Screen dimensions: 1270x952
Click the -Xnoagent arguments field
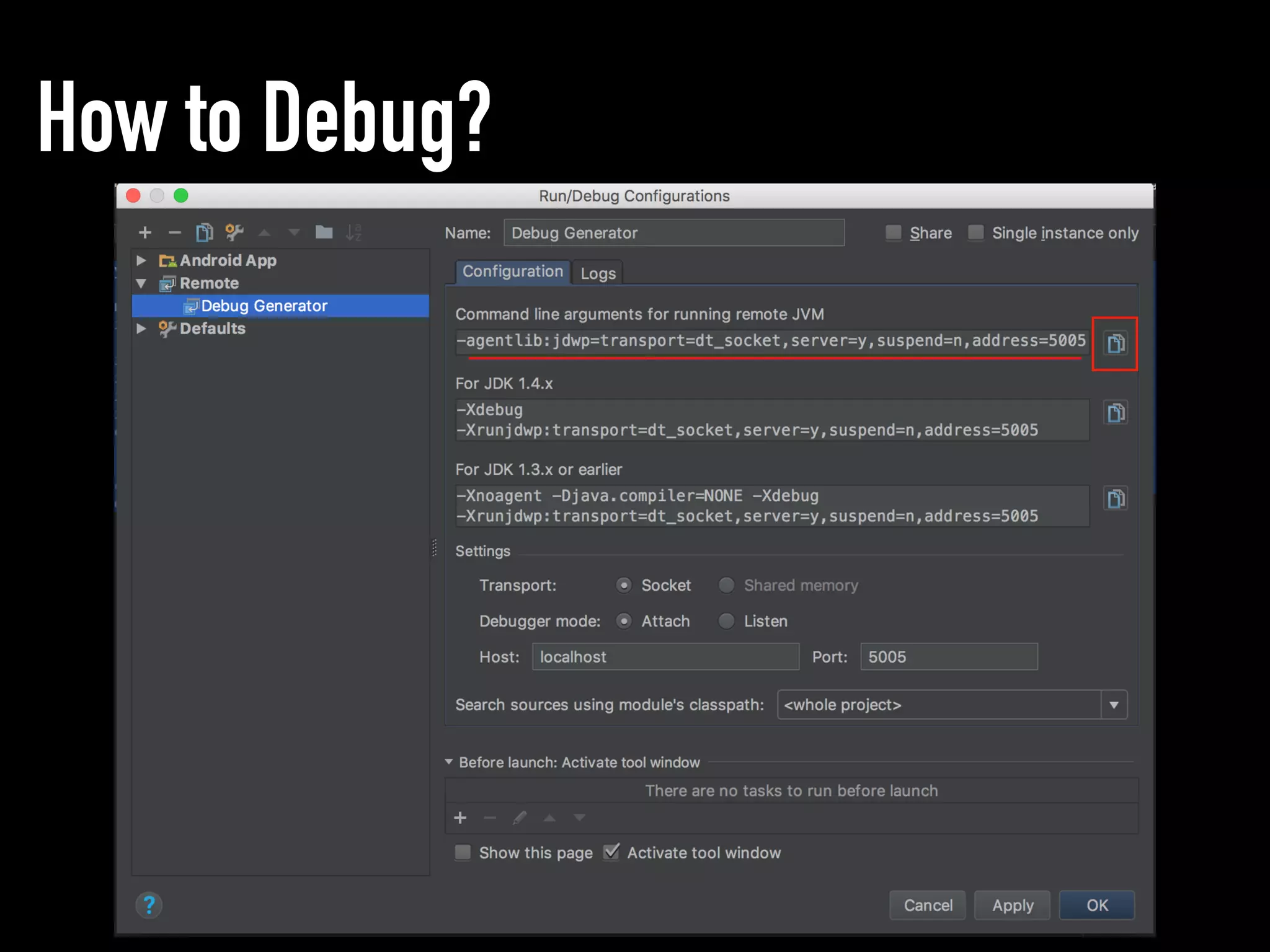(772, 506)
